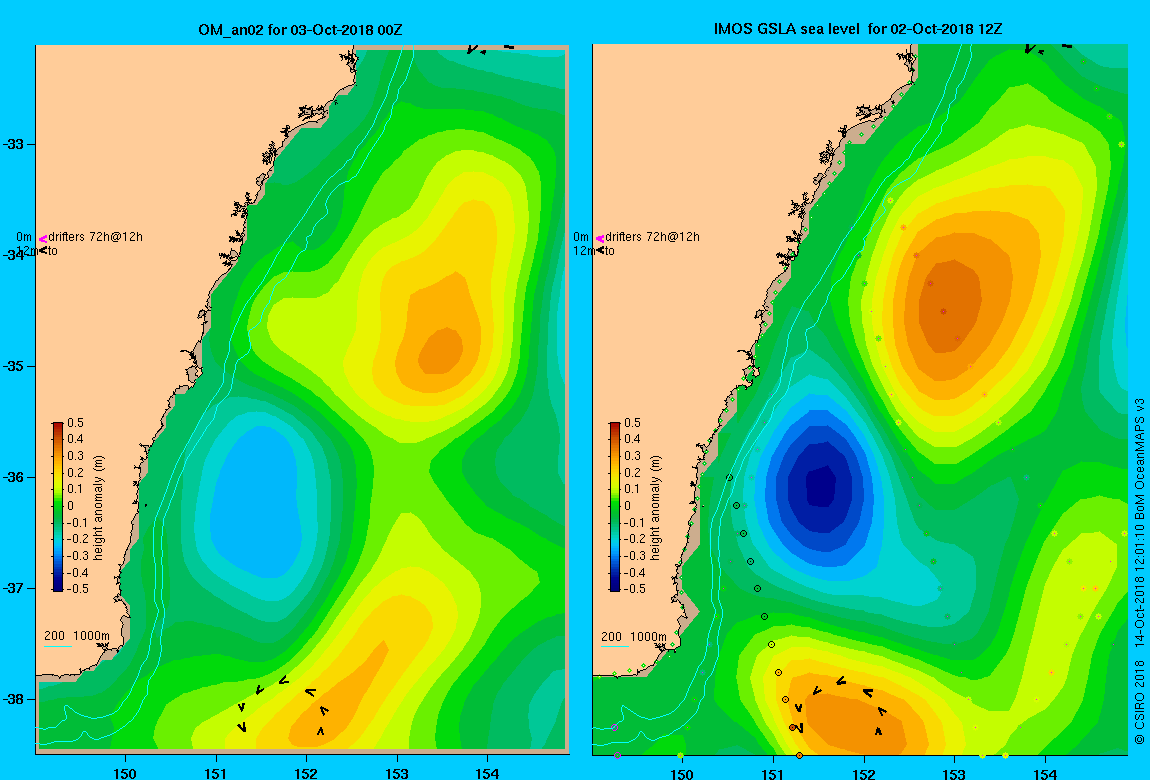Click the "200 1000m" depth label on left map
1150x780 pixels.
(76, 636)
